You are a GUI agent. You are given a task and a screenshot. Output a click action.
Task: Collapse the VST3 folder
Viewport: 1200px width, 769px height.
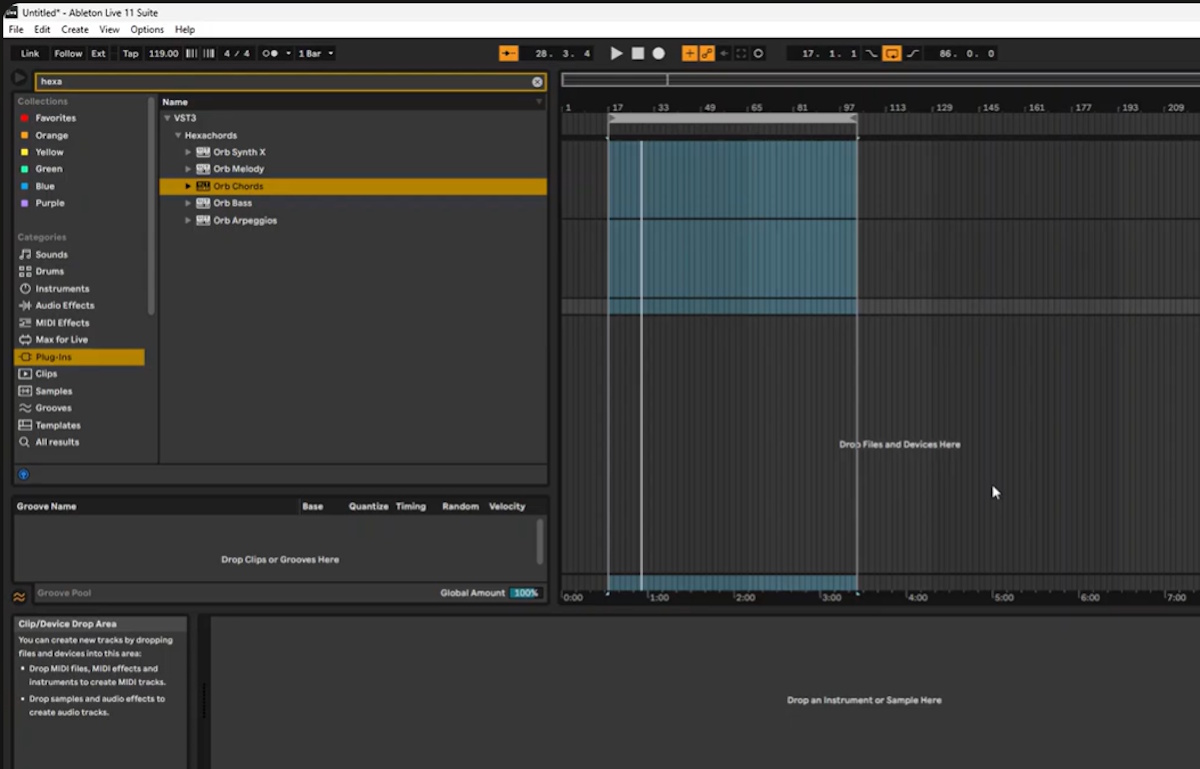coord(166,118)
